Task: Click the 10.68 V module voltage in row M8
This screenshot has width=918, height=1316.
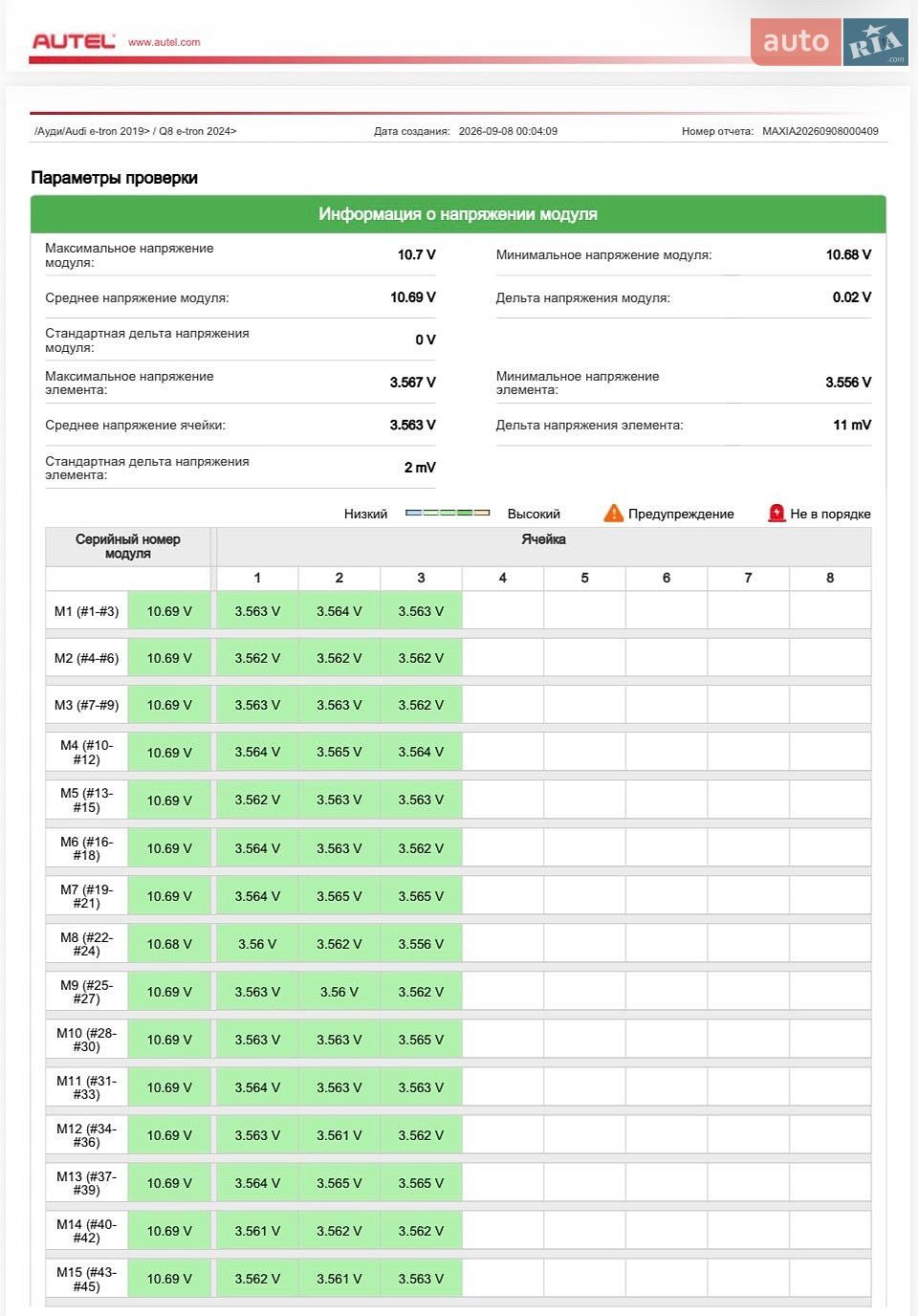Action: (x=169, y=944)
